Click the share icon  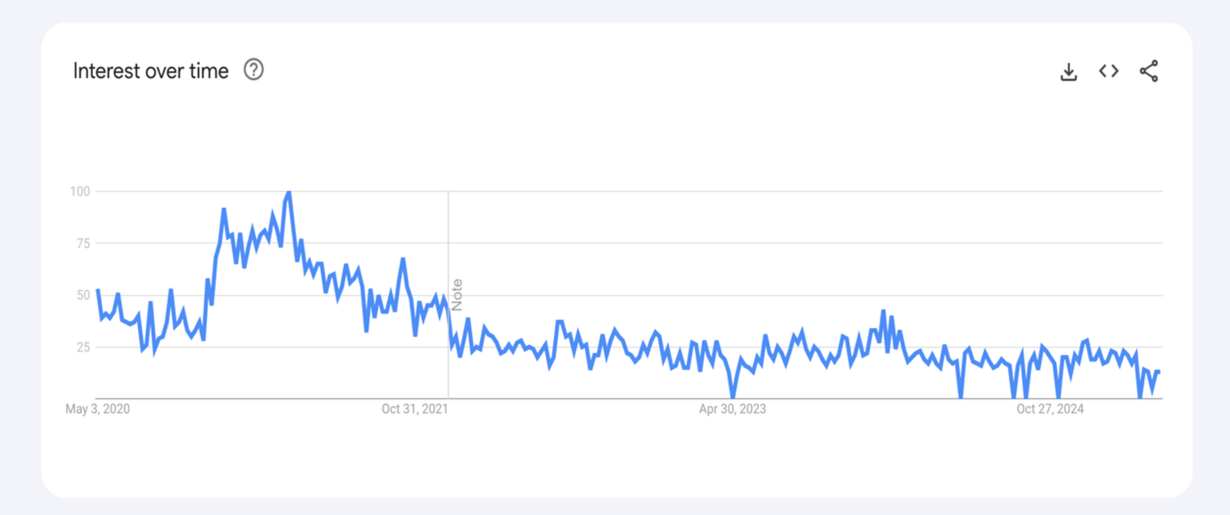click(1149, 71)
